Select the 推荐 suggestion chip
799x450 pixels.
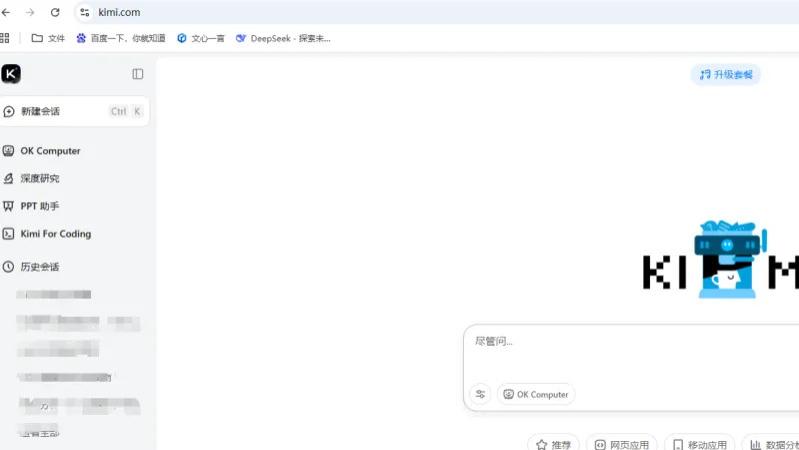(x=553, y=444)
